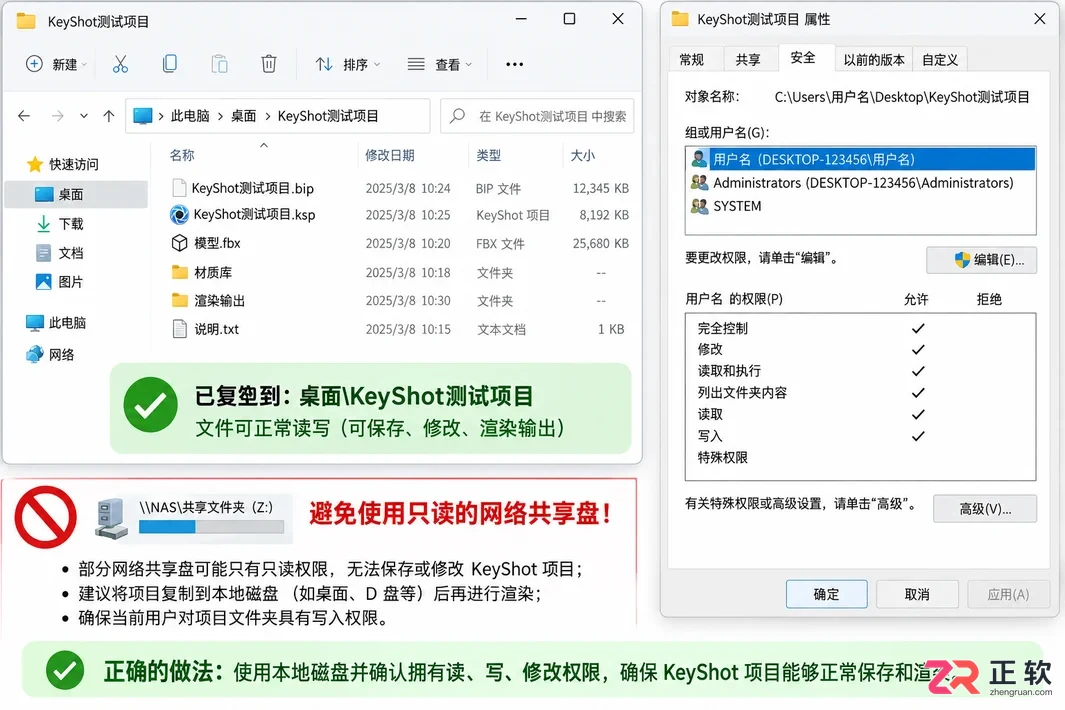Select the 材质库 folder icon
1065x710 pixels.
pyautogui.click(x=179, y=272)
